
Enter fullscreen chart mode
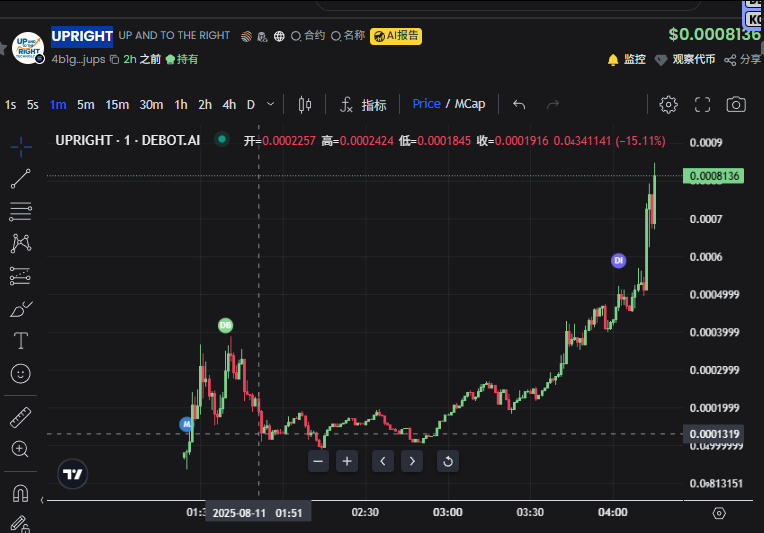point(702,104)
